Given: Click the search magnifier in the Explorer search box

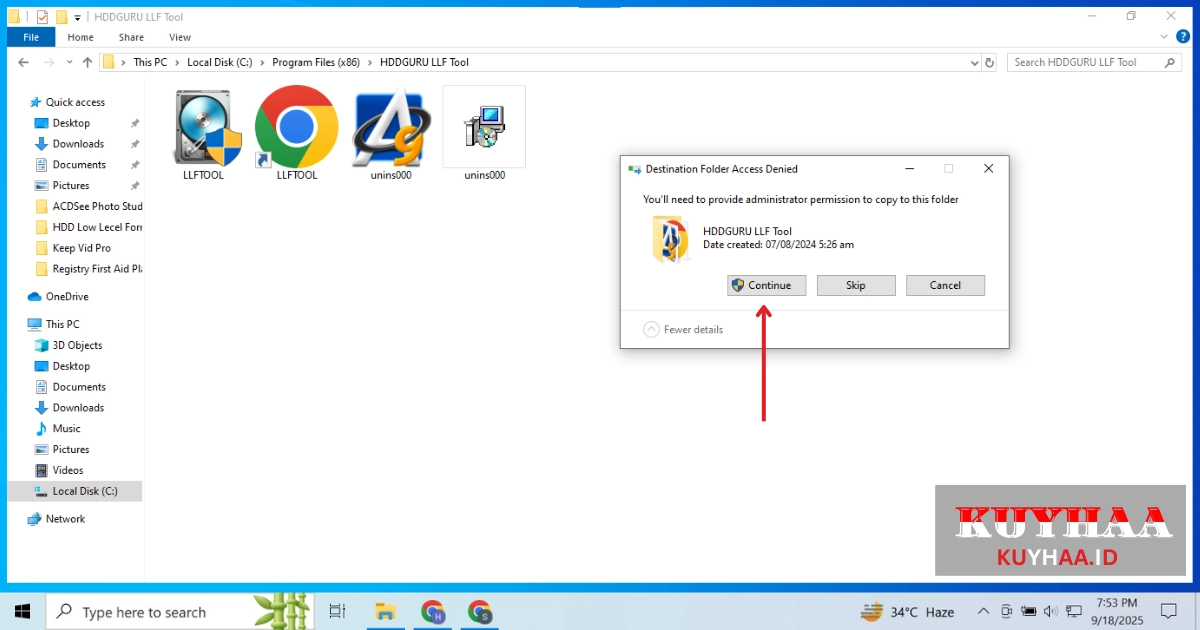Looking at the screenshot, I should 1171,62.
